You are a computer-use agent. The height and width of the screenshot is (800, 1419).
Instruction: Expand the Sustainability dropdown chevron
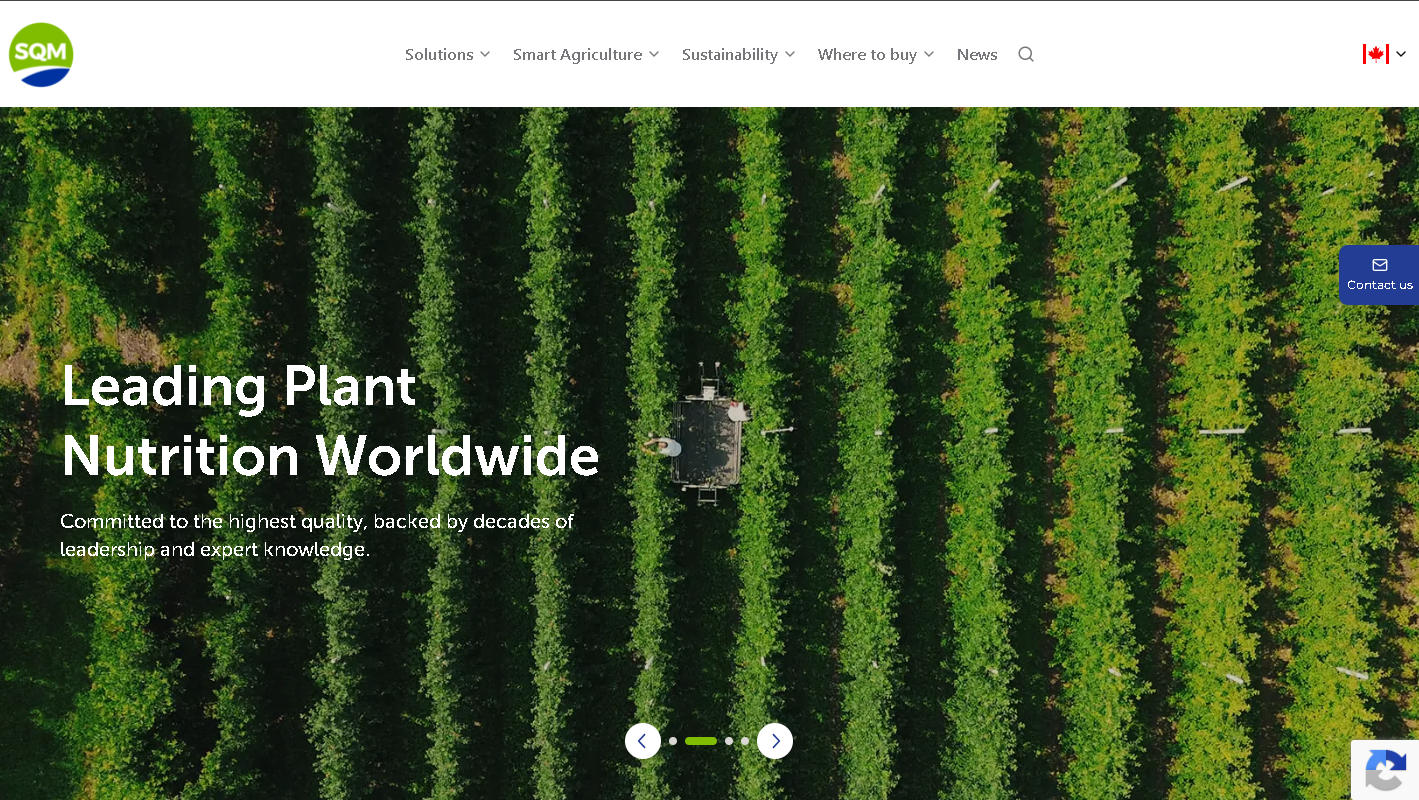click(790, 55)
